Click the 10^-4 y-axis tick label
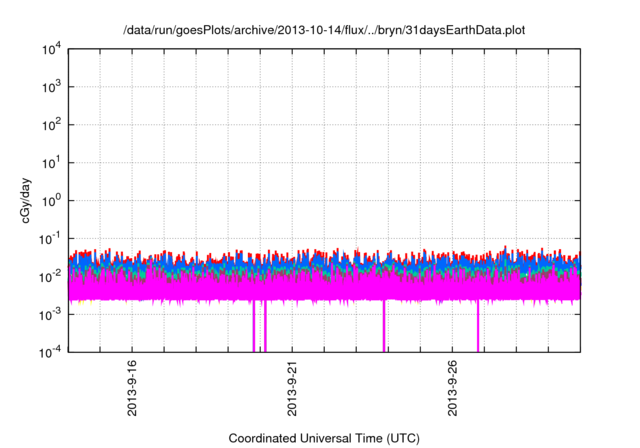Image resolution: width=640 pixels, height=448 pixels. (x=50, y=352)
